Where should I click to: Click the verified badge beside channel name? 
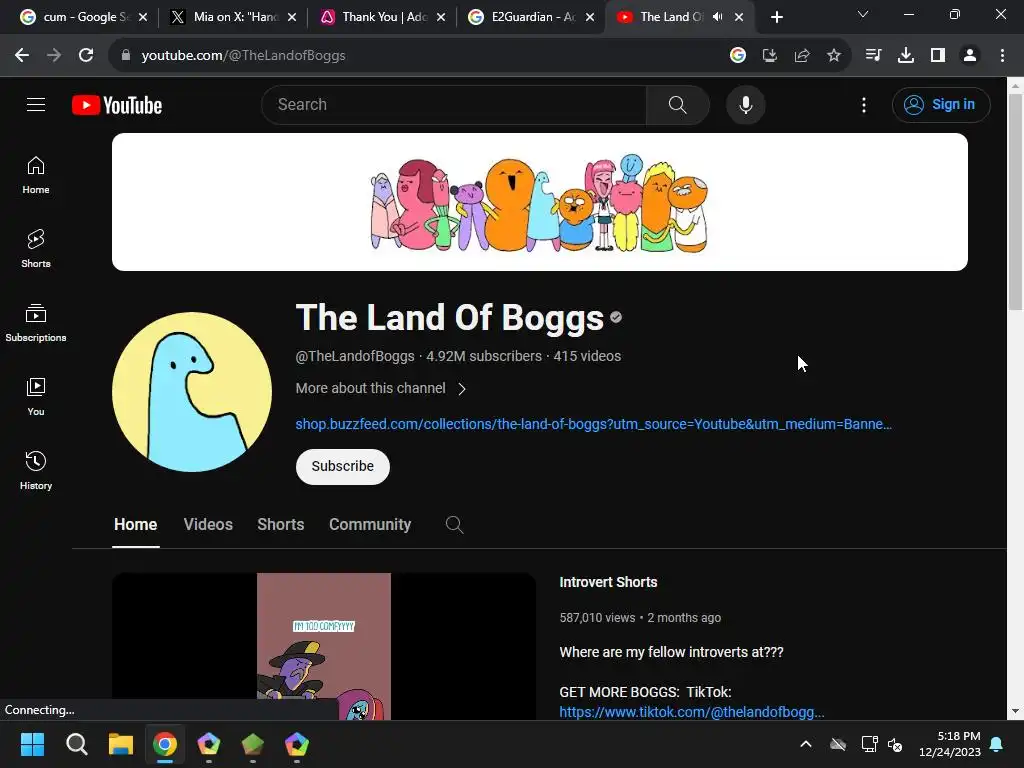point(616,317)
